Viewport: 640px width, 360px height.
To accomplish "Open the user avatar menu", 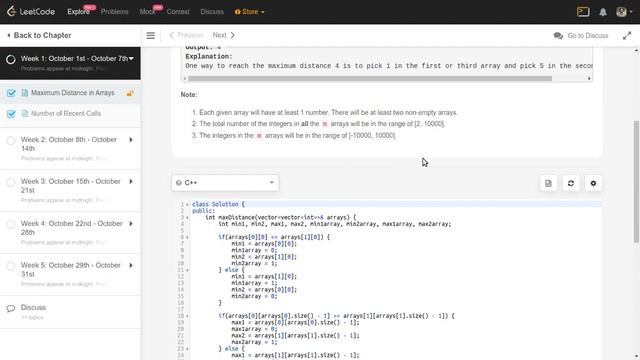I will pyautogui.click(x=624, y=12).
